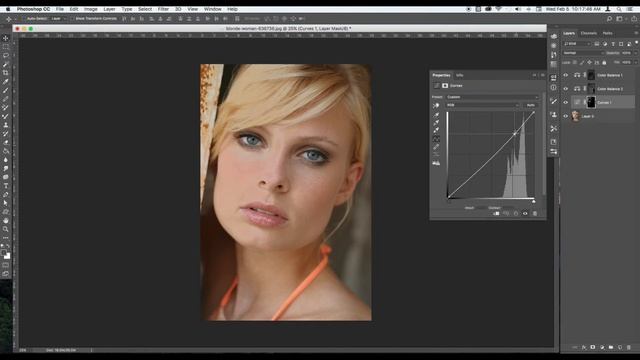Screen dimensions: 640x360
Task: Hide the Curves 1 layer
Action: pos(566,102)
